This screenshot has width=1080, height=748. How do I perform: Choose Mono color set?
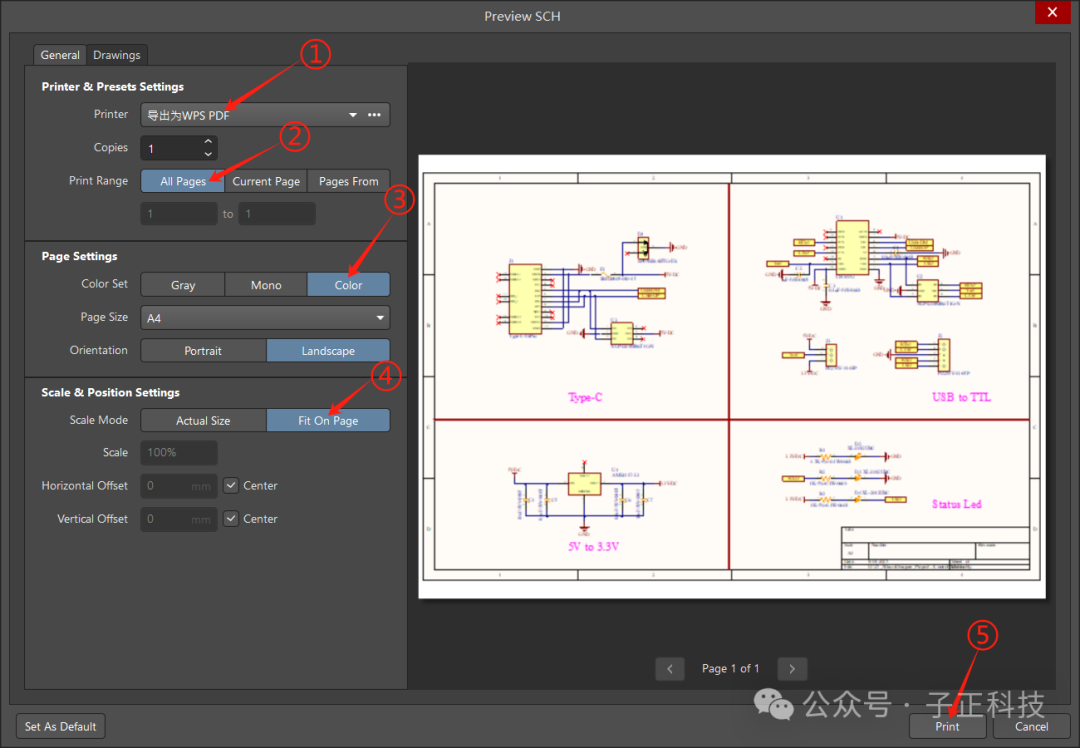pyautogui.click(x=266, y=284)
